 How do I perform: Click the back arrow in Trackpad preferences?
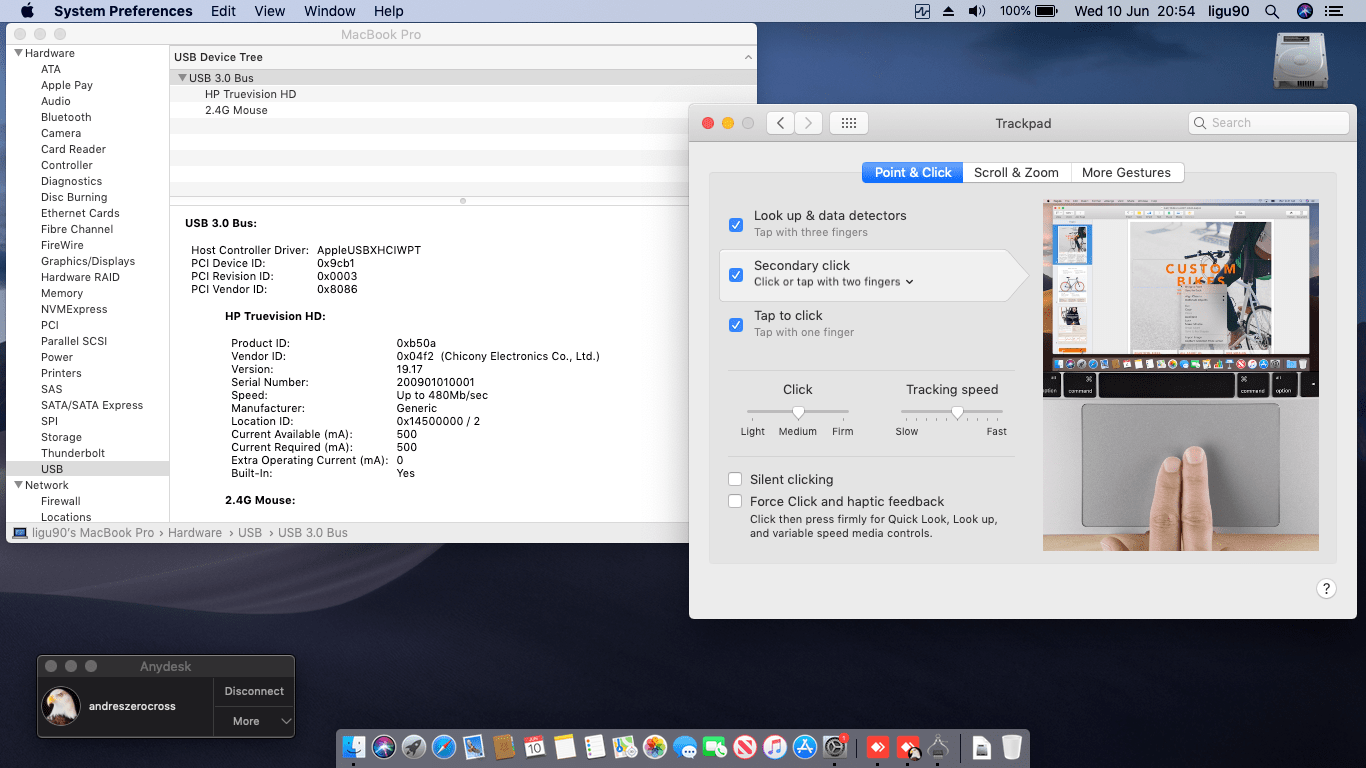780,123
